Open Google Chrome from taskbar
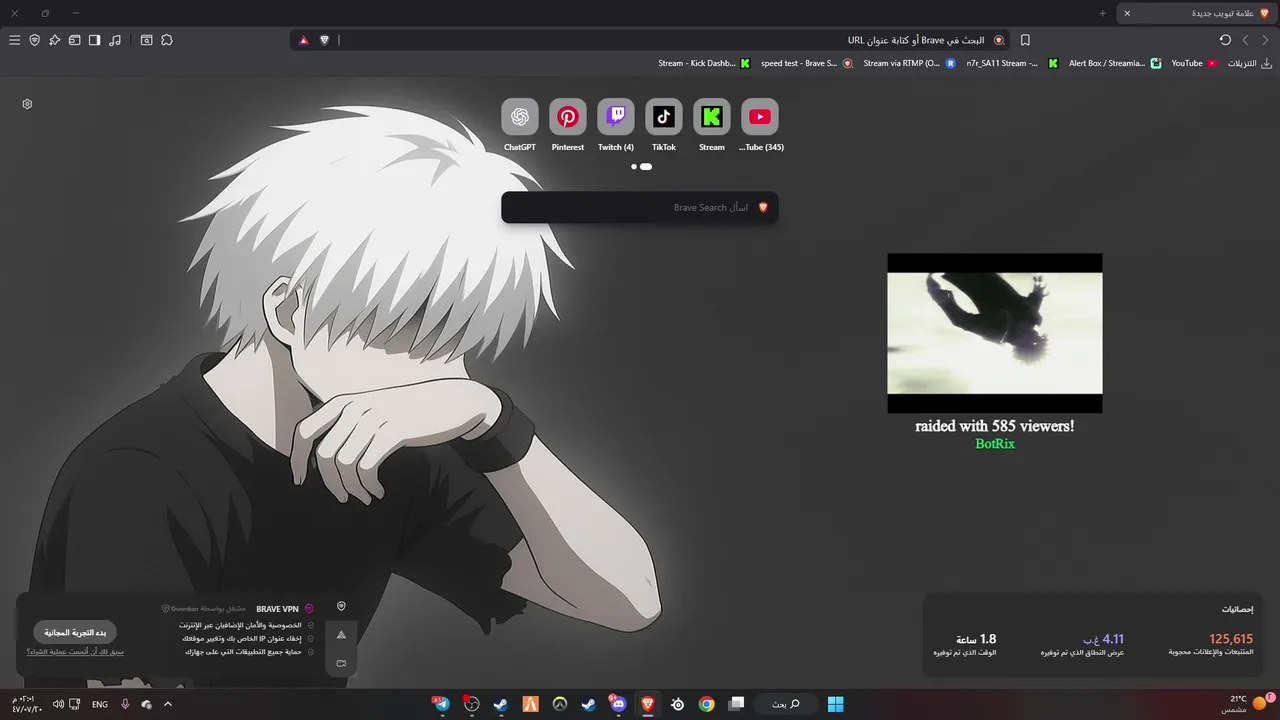Screen dimensions: 1280x720 [x=707, y=704]
